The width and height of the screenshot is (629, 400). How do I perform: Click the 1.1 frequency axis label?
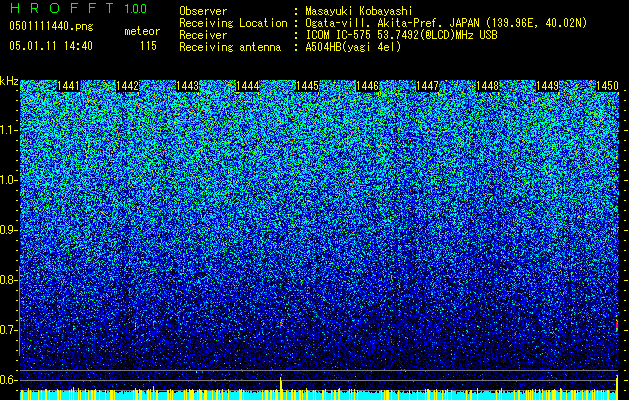click(x=8, y=130)
